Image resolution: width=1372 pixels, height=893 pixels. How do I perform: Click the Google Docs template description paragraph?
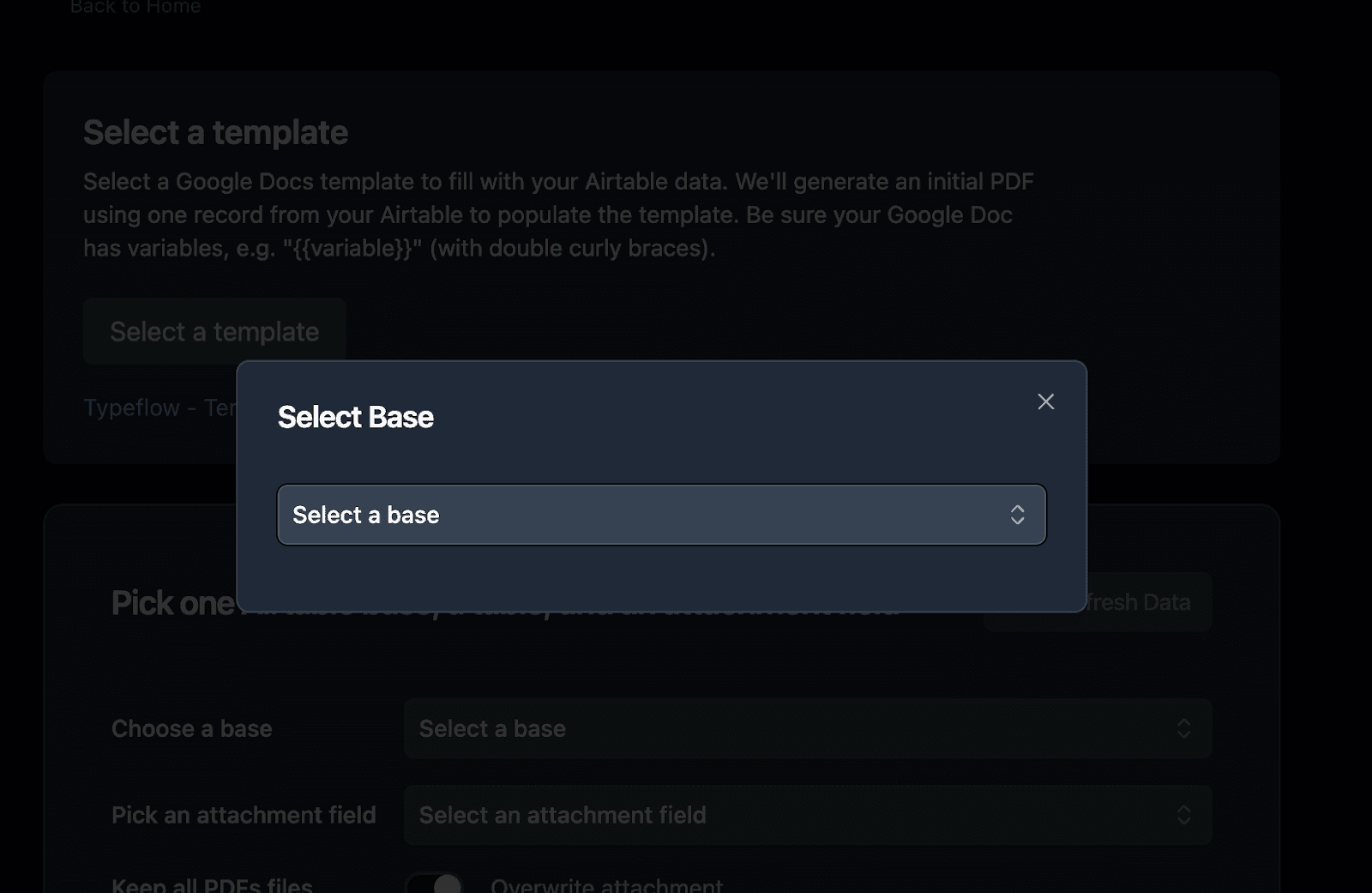tap(557, 214)
